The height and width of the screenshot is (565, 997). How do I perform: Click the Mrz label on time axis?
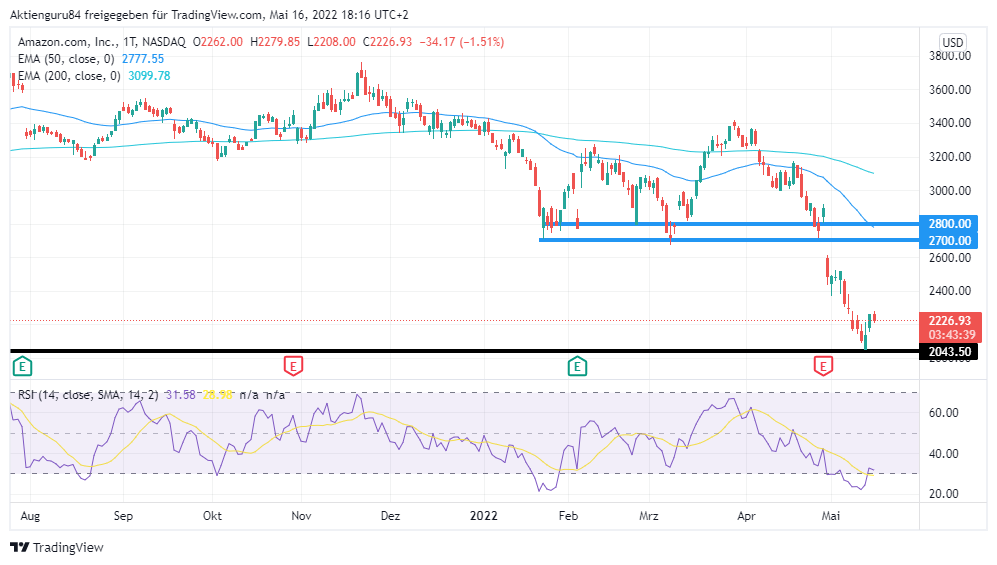pyautogui.click(x=649, y=516)
